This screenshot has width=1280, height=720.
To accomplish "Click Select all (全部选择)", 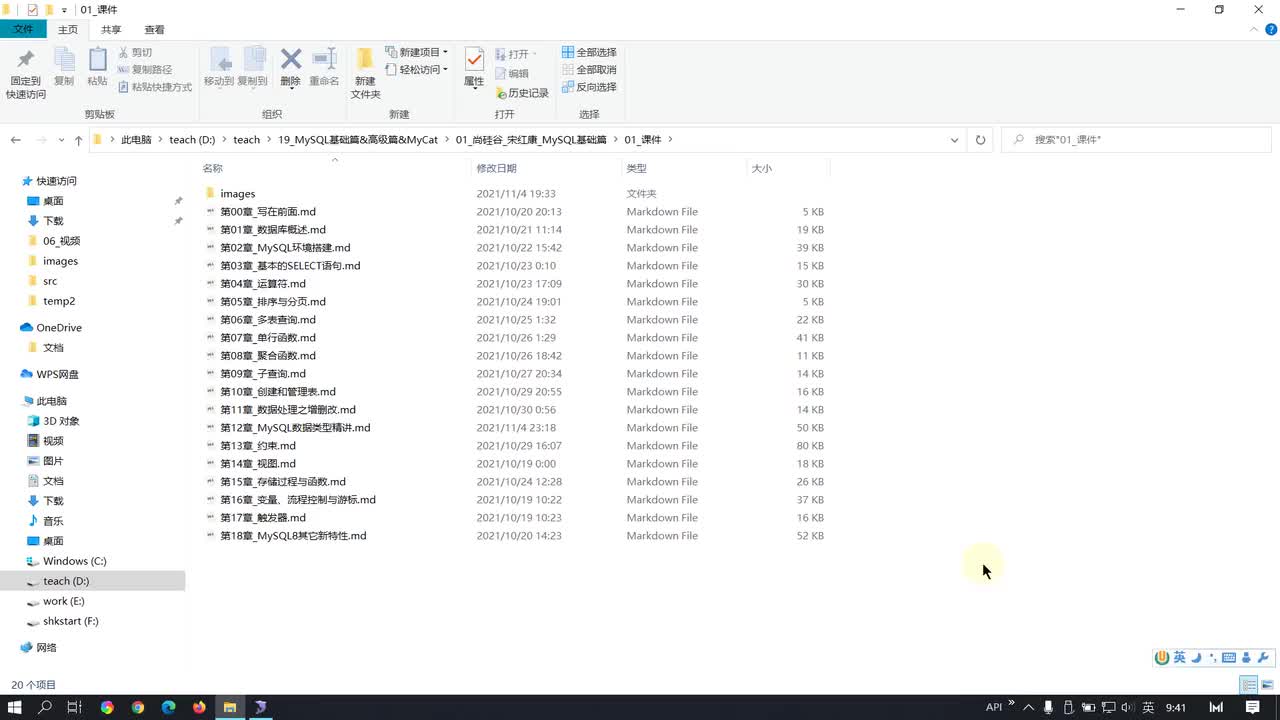I will [589, 52].
